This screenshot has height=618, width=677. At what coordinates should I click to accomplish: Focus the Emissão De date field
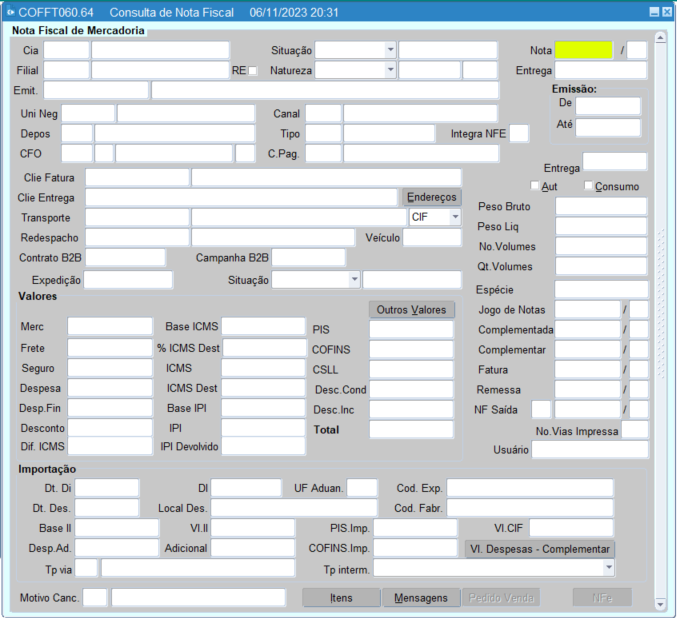click(607, 105)
